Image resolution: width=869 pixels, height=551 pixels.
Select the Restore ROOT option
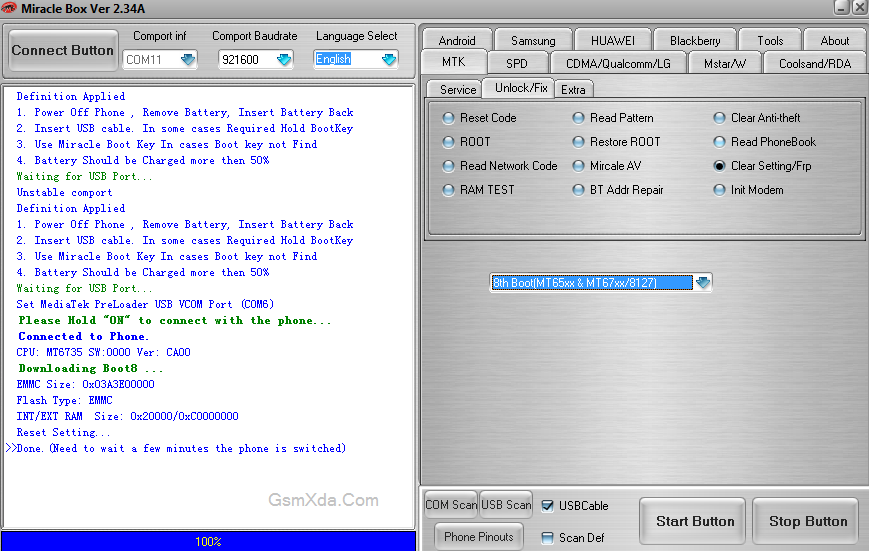click(x=579, y=142)
